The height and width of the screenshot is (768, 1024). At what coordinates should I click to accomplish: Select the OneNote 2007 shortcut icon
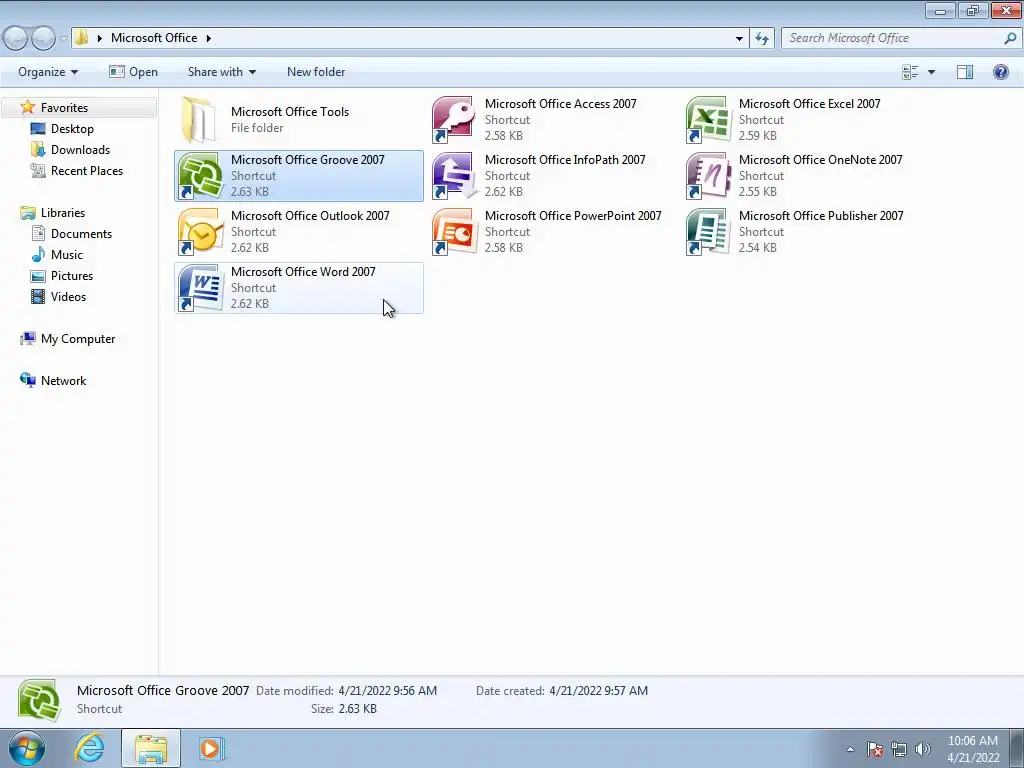[707, 176]
